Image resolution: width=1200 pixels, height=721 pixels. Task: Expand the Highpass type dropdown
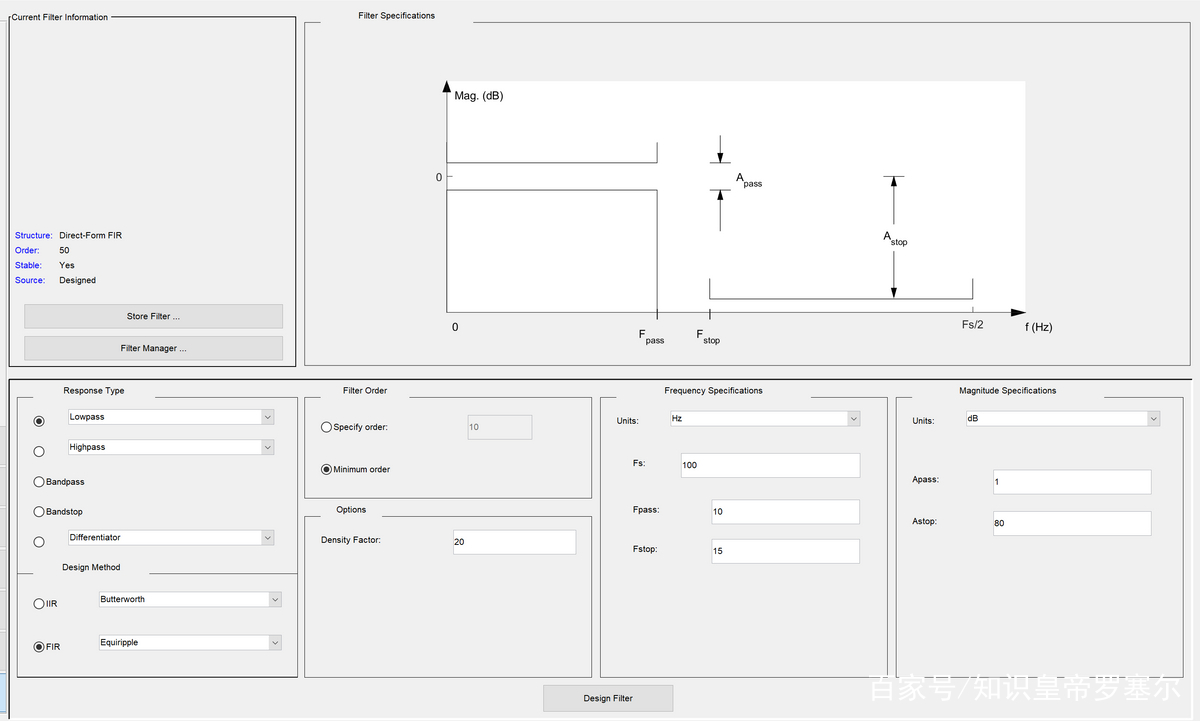(x=170, y=447)
